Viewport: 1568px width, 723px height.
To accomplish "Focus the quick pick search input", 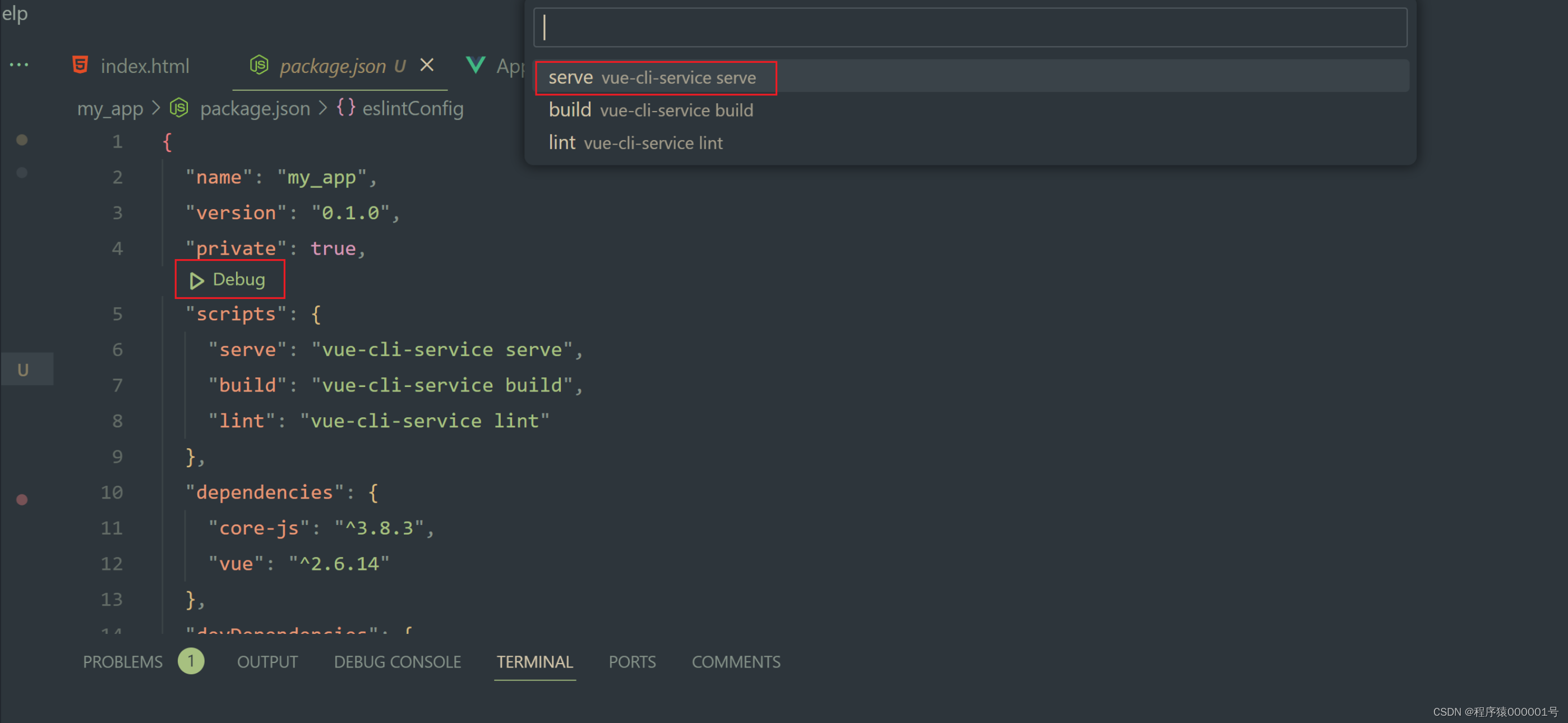I will 970,27.
